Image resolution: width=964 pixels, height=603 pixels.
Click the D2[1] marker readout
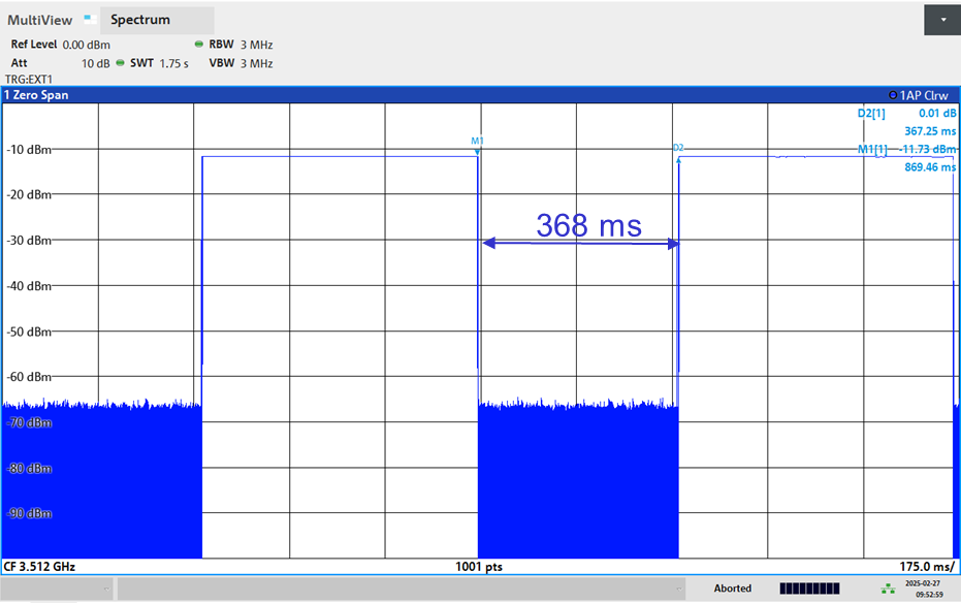[x=872, y=114]
